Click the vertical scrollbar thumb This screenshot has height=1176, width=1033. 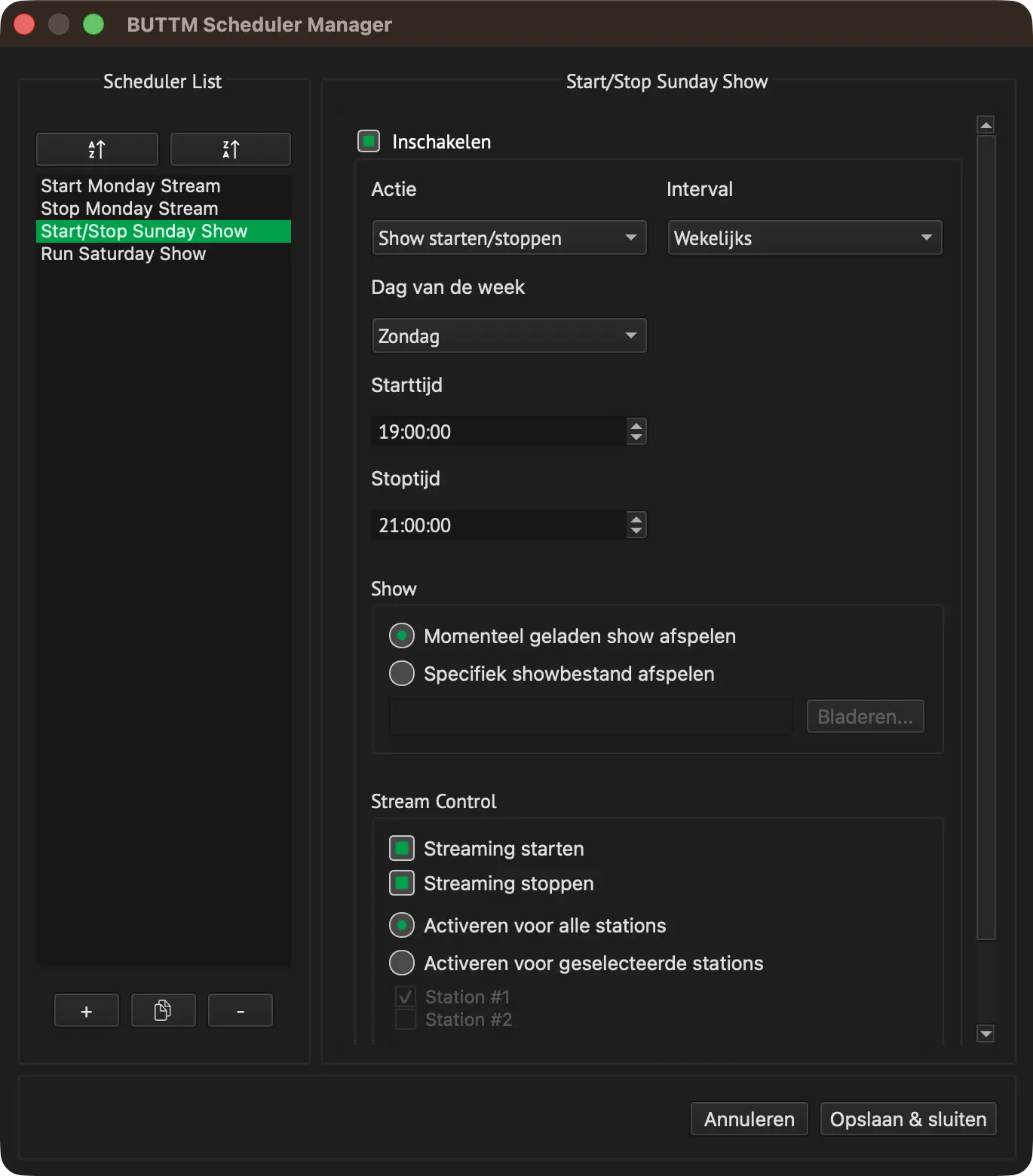(x=986, y=537)
